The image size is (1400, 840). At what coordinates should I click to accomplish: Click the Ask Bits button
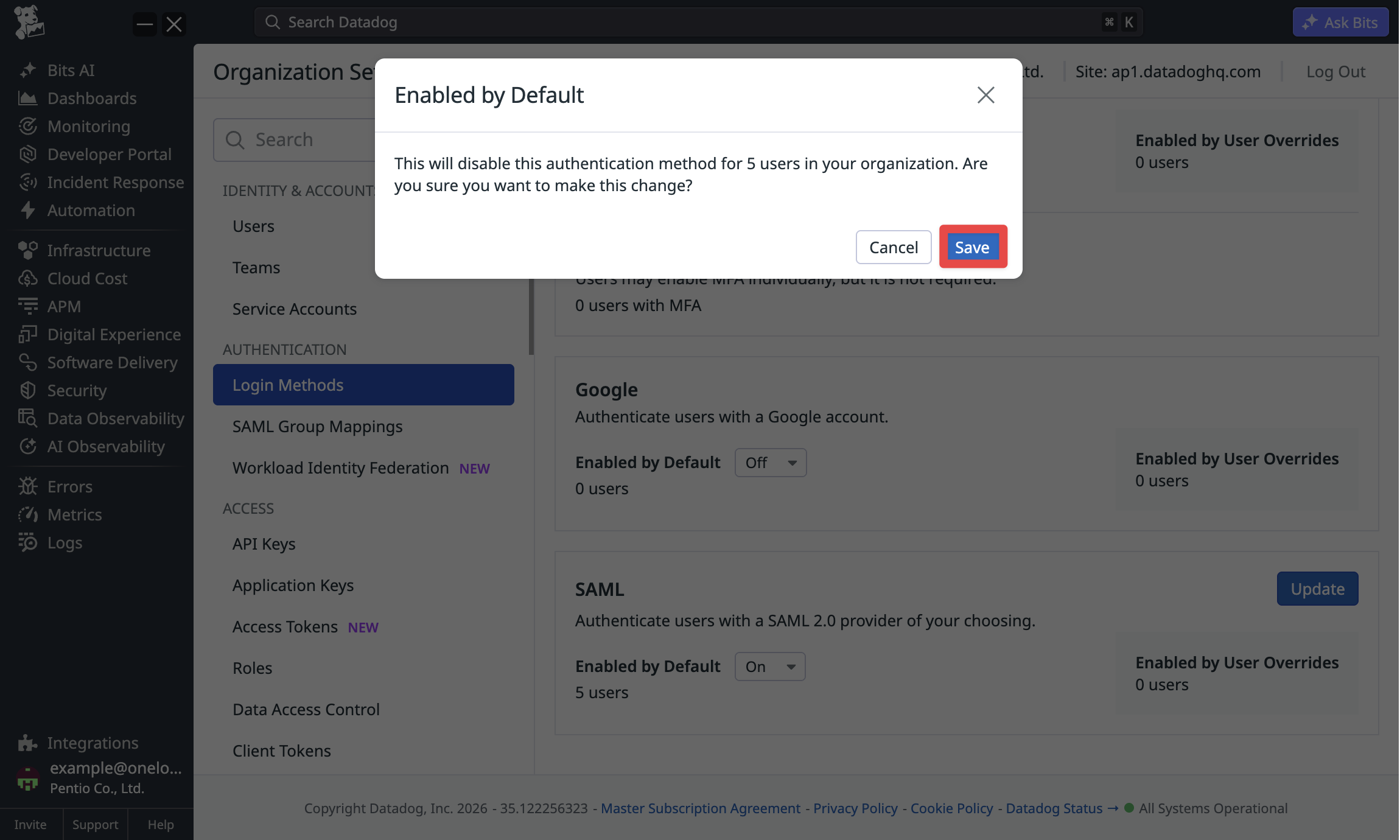pos(1340,22)
